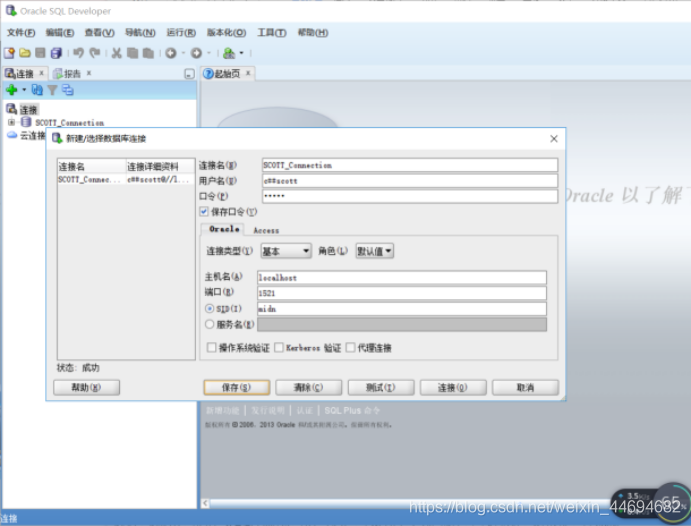Select the 服务名 radio button
The height and width of the screenshot is (526, 691).
pos(210,324)
